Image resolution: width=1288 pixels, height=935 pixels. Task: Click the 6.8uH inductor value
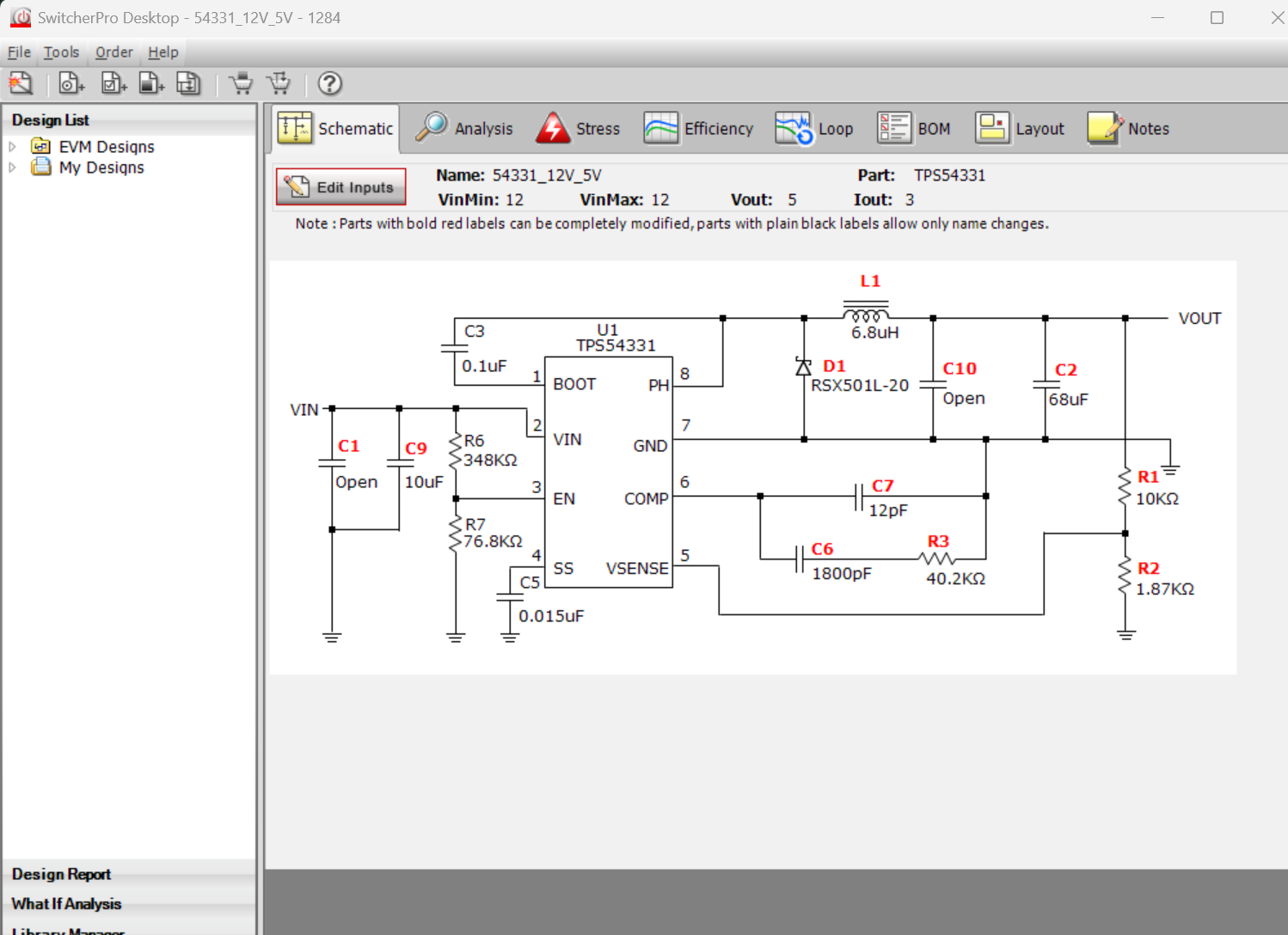(x=875, y=333)
